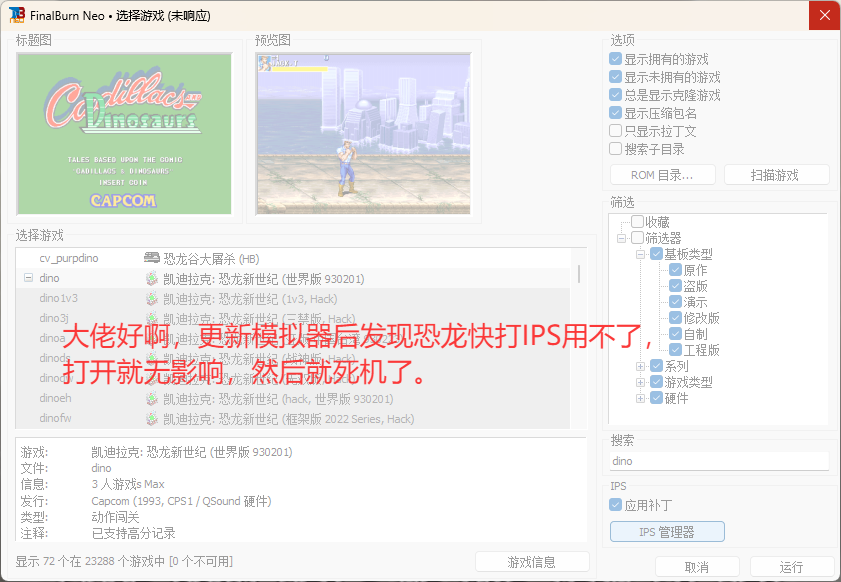Click the game icon in the dino1v3 row
The width and height of the screenshot is (841, 582).
(152, 298)
